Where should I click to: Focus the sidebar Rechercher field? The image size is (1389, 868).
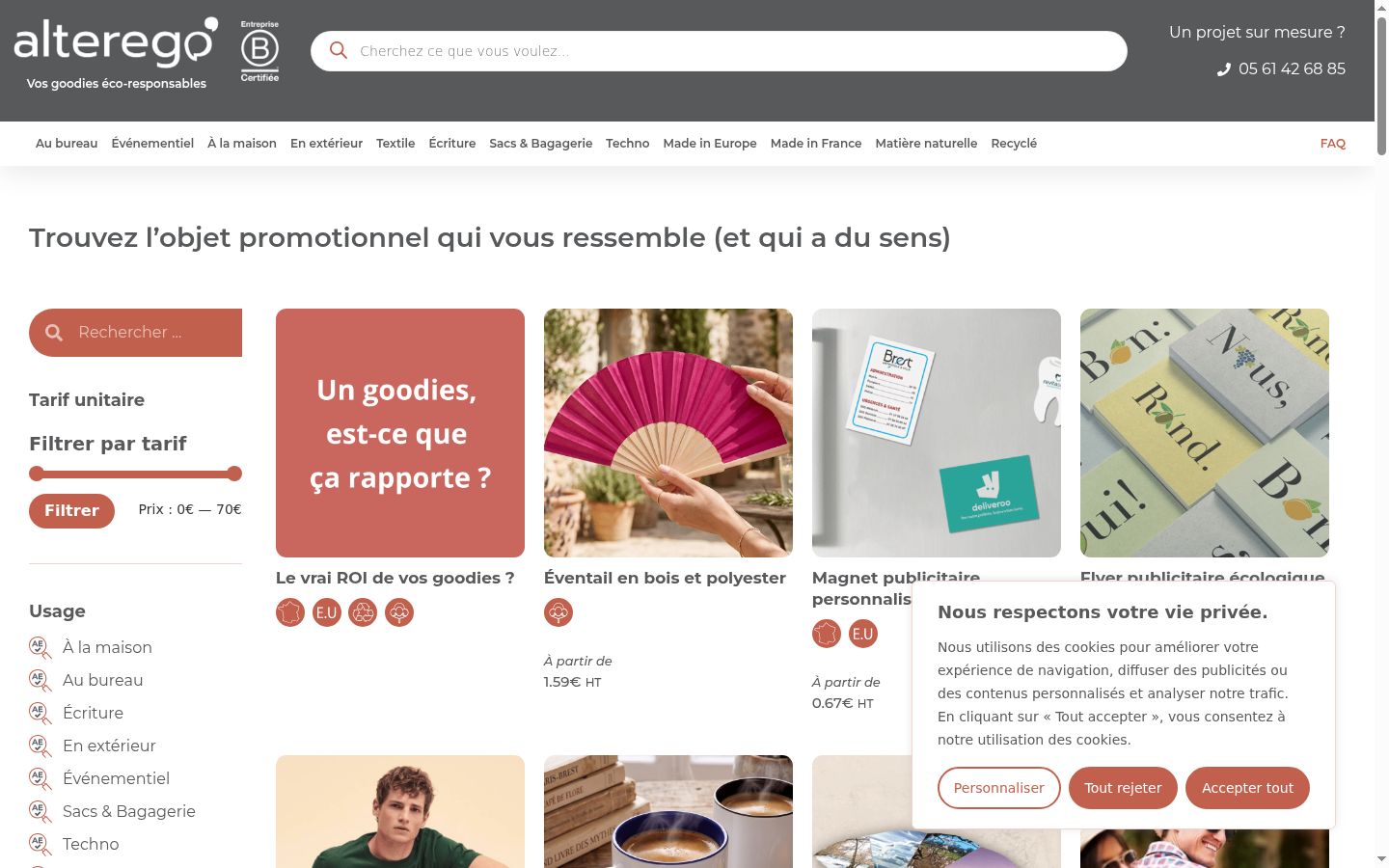[x=135, y=333]
